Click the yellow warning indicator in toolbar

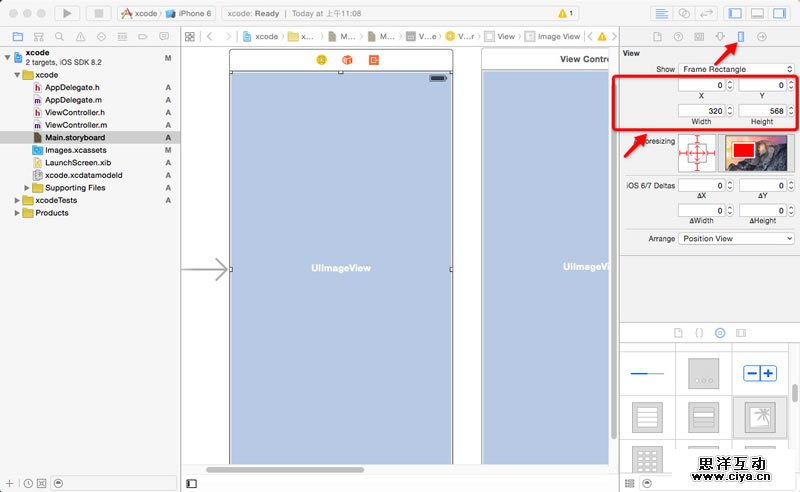point(565,14)
